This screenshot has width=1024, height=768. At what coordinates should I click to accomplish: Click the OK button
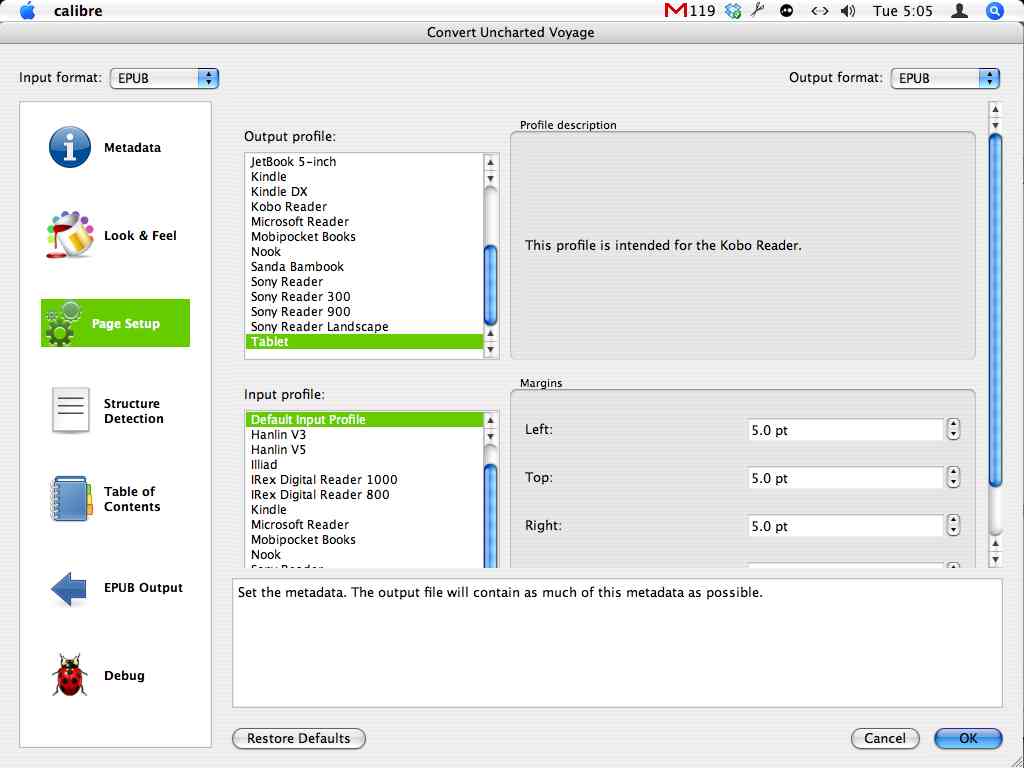click(x=968, y=739)
